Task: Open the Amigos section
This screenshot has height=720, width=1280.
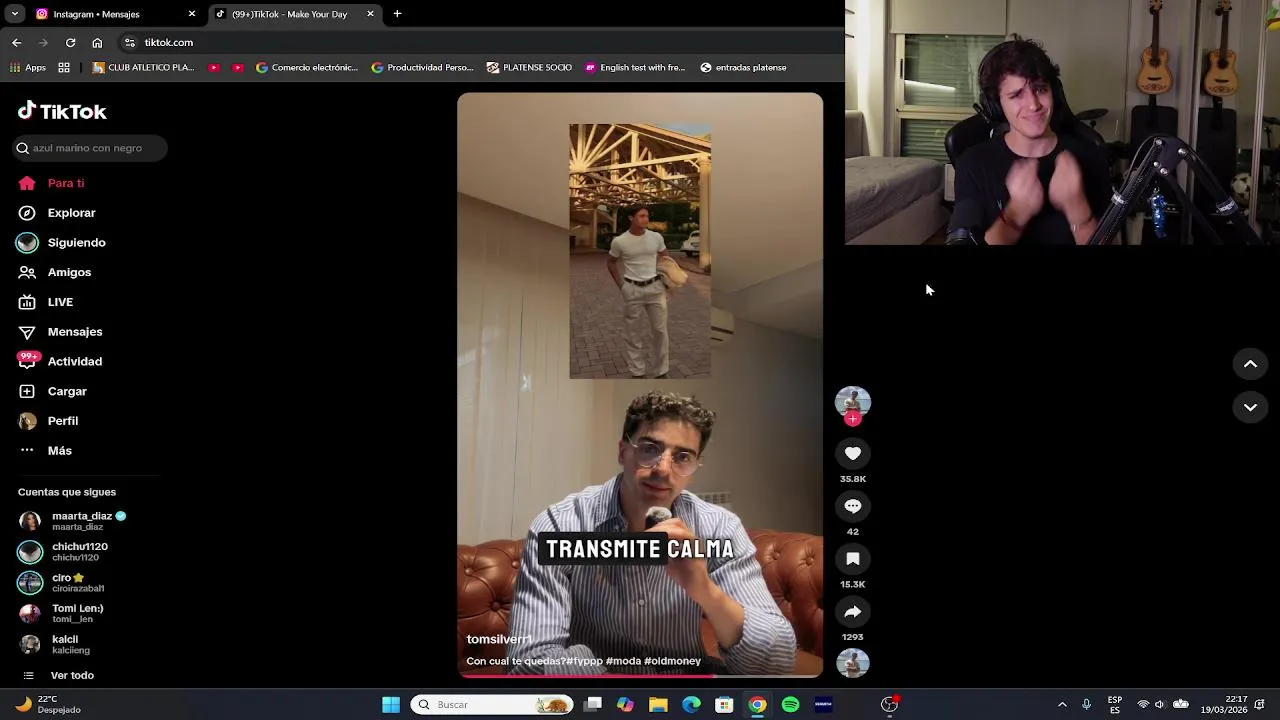Action: tap(55, 272)
